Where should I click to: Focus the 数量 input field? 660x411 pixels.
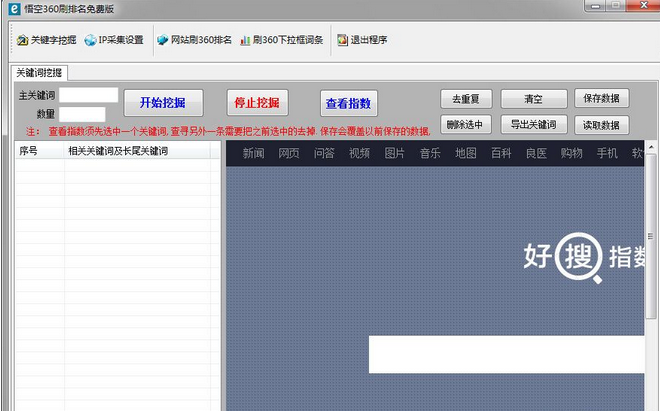(81, 114)
